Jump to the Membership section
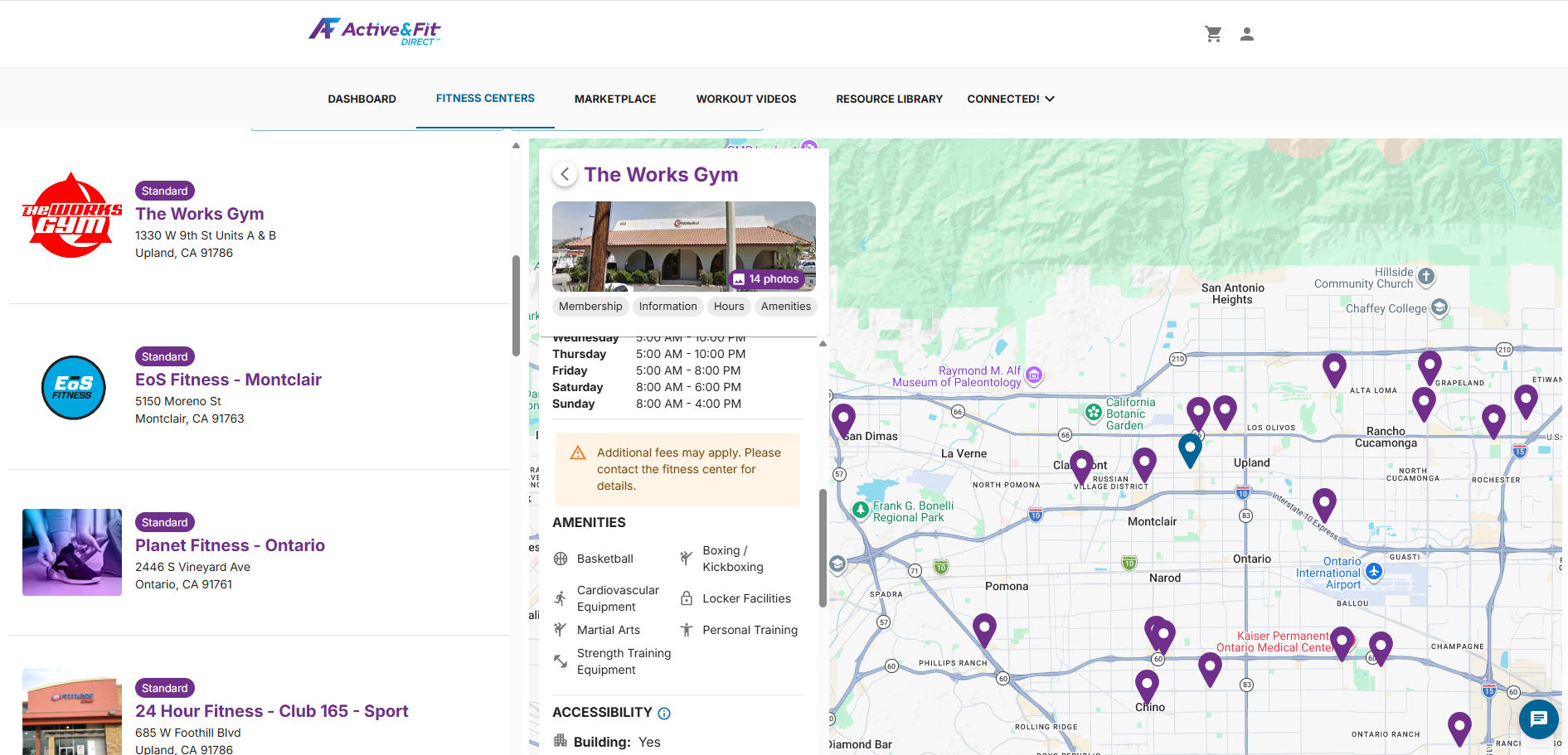Viewport: 1568px width, 755px height. click(590, 306)
